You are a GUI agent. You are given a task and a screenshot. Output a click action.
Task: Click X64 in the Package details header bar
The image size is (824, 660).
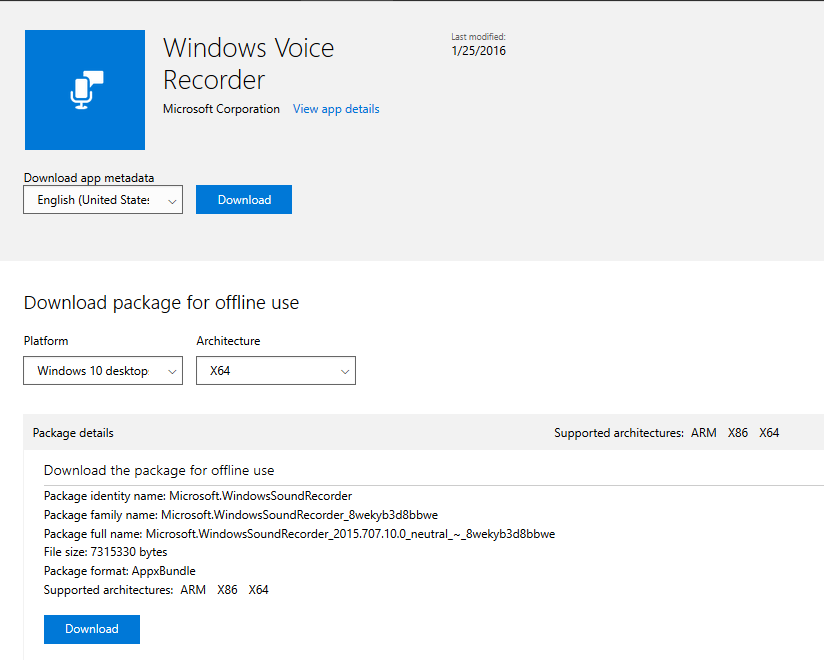(x=769, y=432)
